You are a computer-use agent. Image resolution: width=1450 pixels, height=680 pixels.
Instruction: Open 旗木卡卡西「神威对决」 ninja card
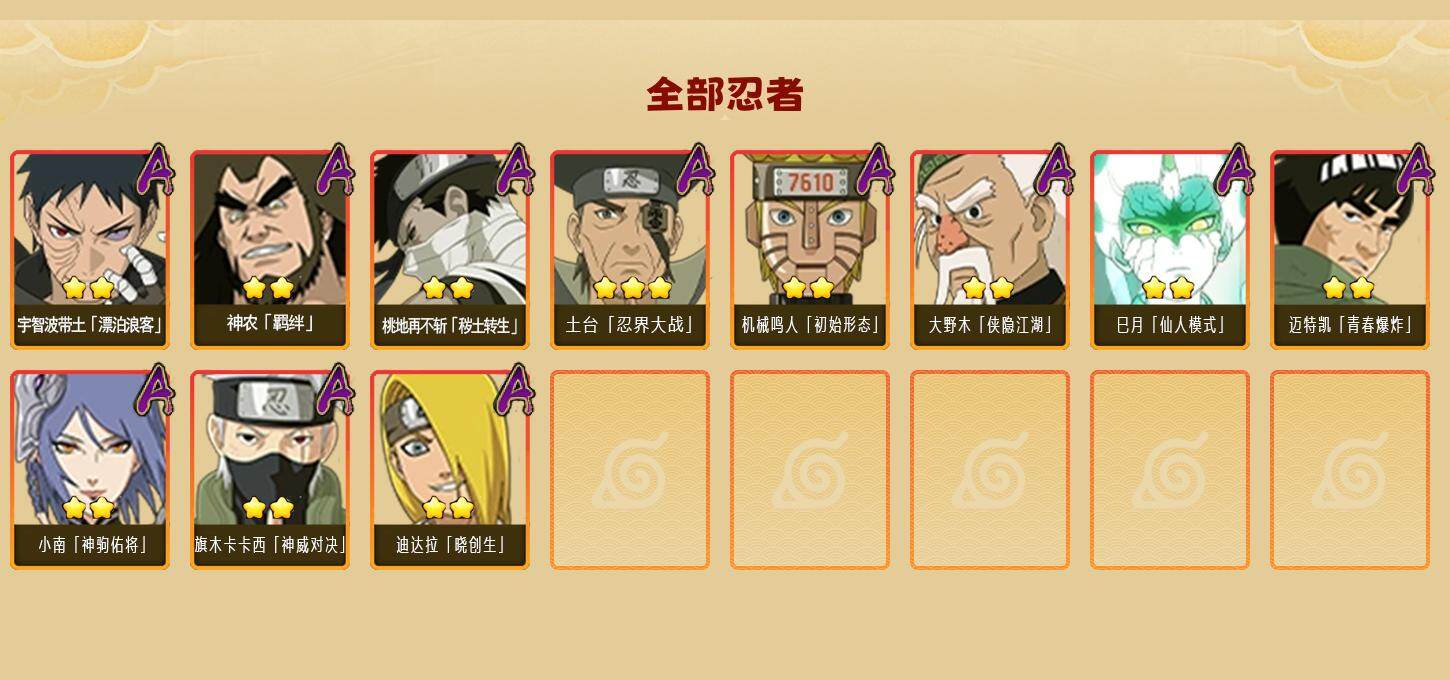pyautogui.click(x=270, y=469)
